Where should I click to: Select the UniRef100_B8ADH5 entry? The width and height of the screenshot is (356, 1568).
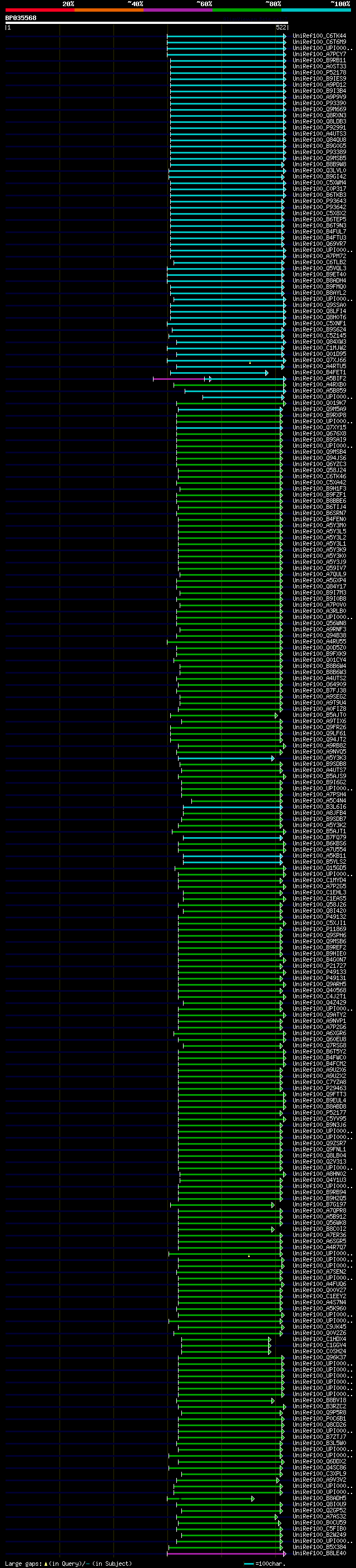(319, 1498)
